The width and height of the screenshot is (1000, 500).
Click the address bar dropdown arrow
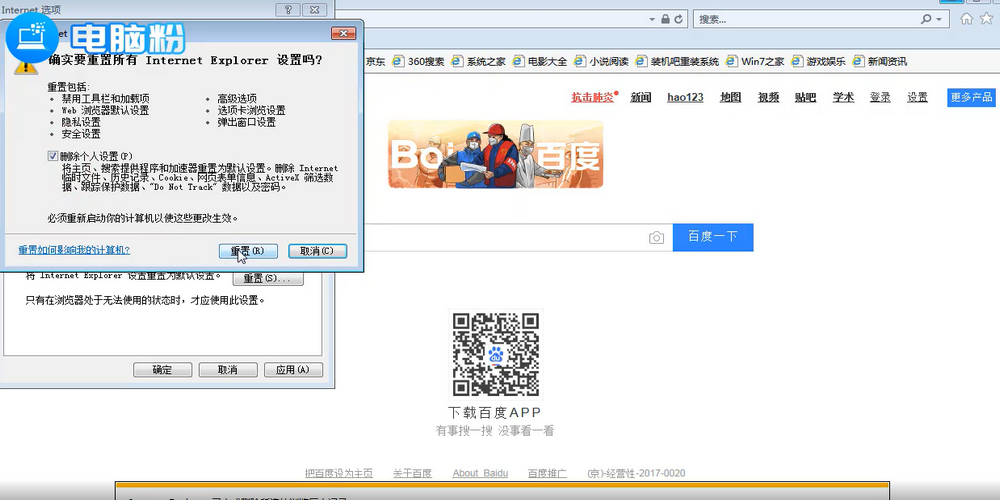tap(652, 19)
